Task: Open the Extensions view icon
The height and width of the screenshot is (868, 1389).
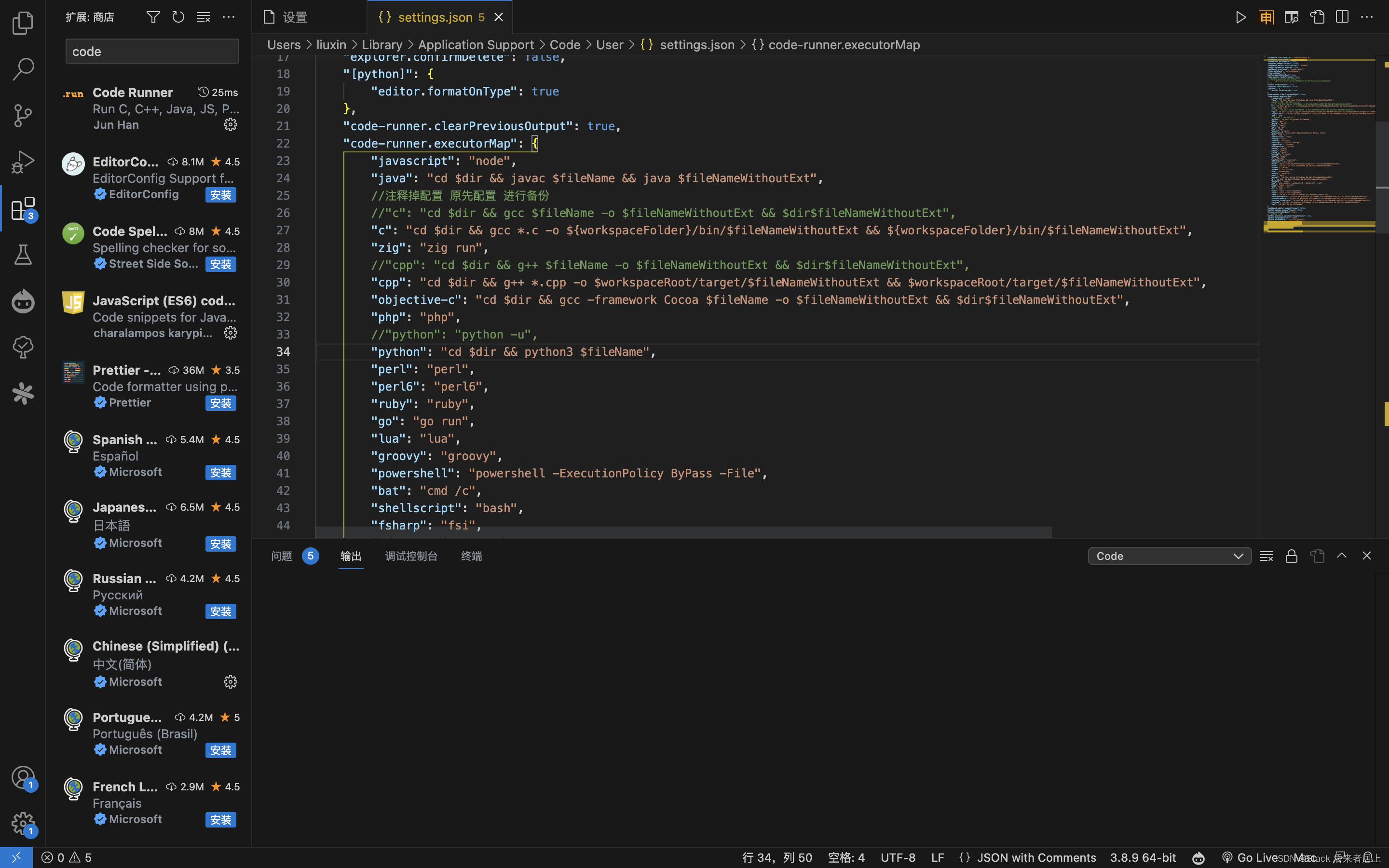Action: (23, 208)
